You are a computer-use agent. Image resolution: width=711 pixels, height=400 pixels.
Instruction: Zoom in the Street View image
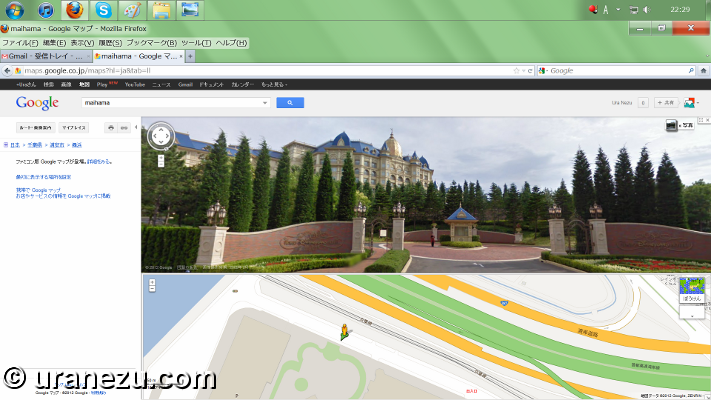click(161, 158)
